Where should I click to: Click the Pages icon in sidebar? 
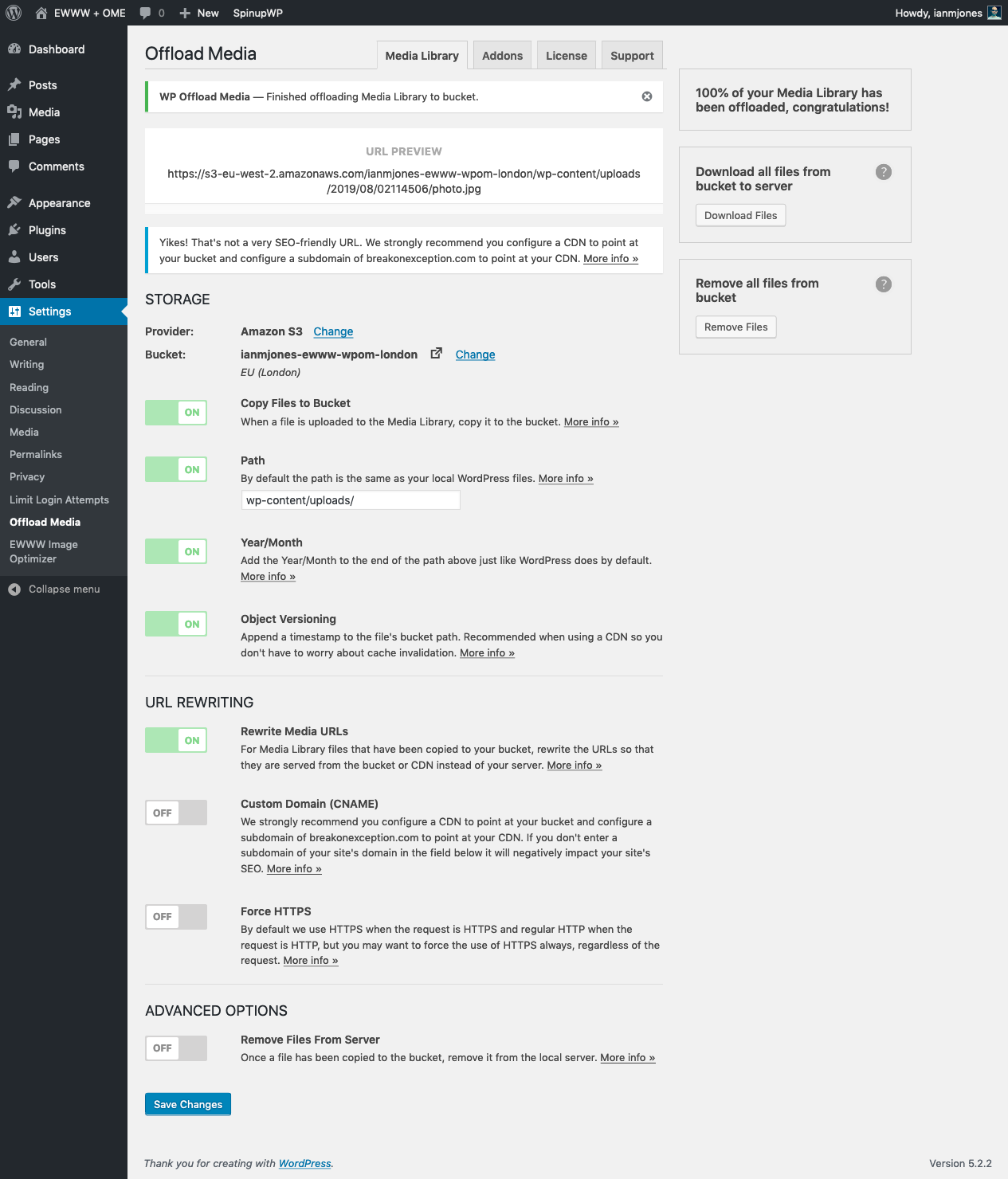(x=14, y=139)
